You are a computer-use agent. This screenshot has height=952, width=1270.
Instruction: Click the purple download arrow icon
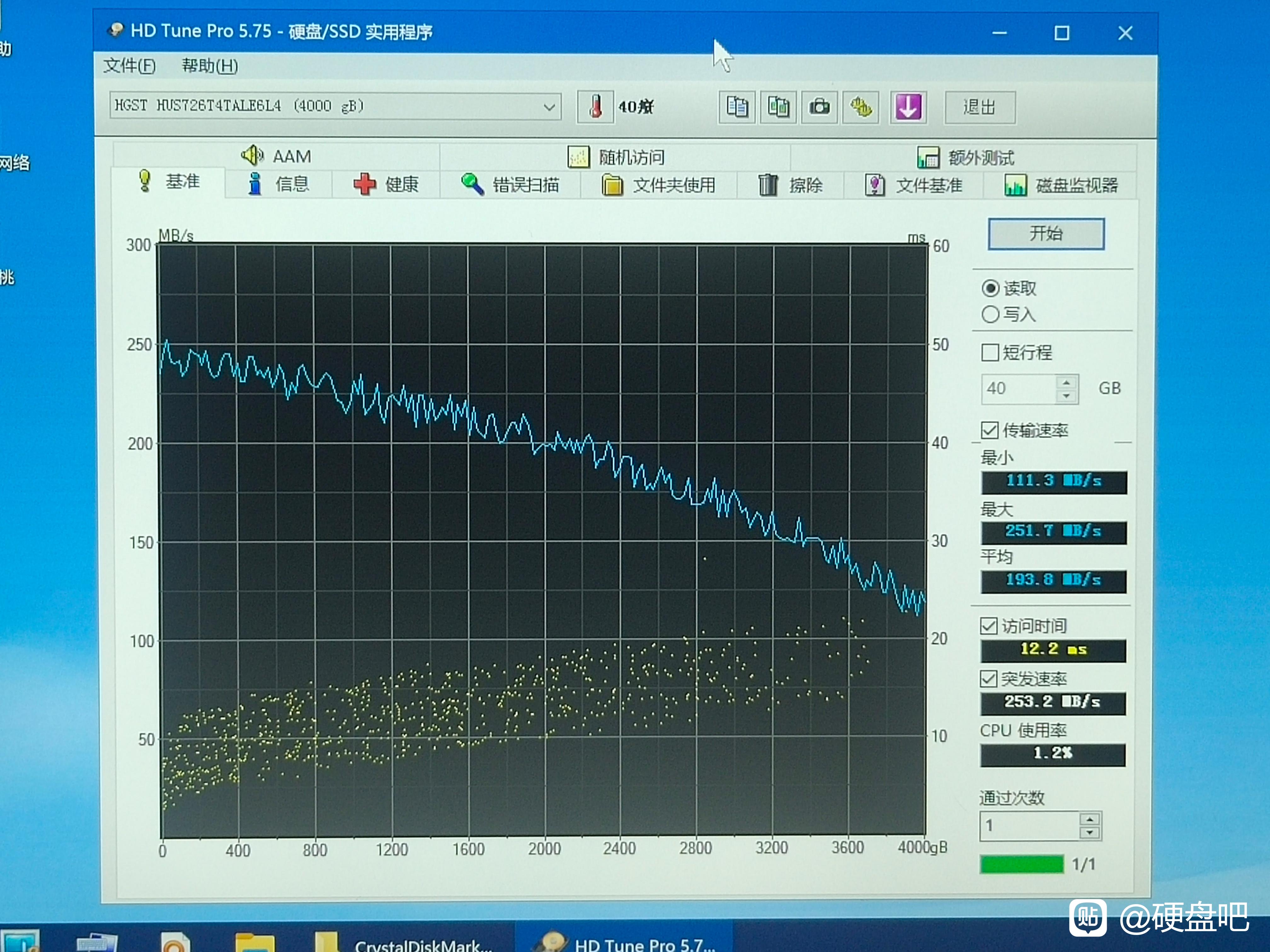[908, 107]
